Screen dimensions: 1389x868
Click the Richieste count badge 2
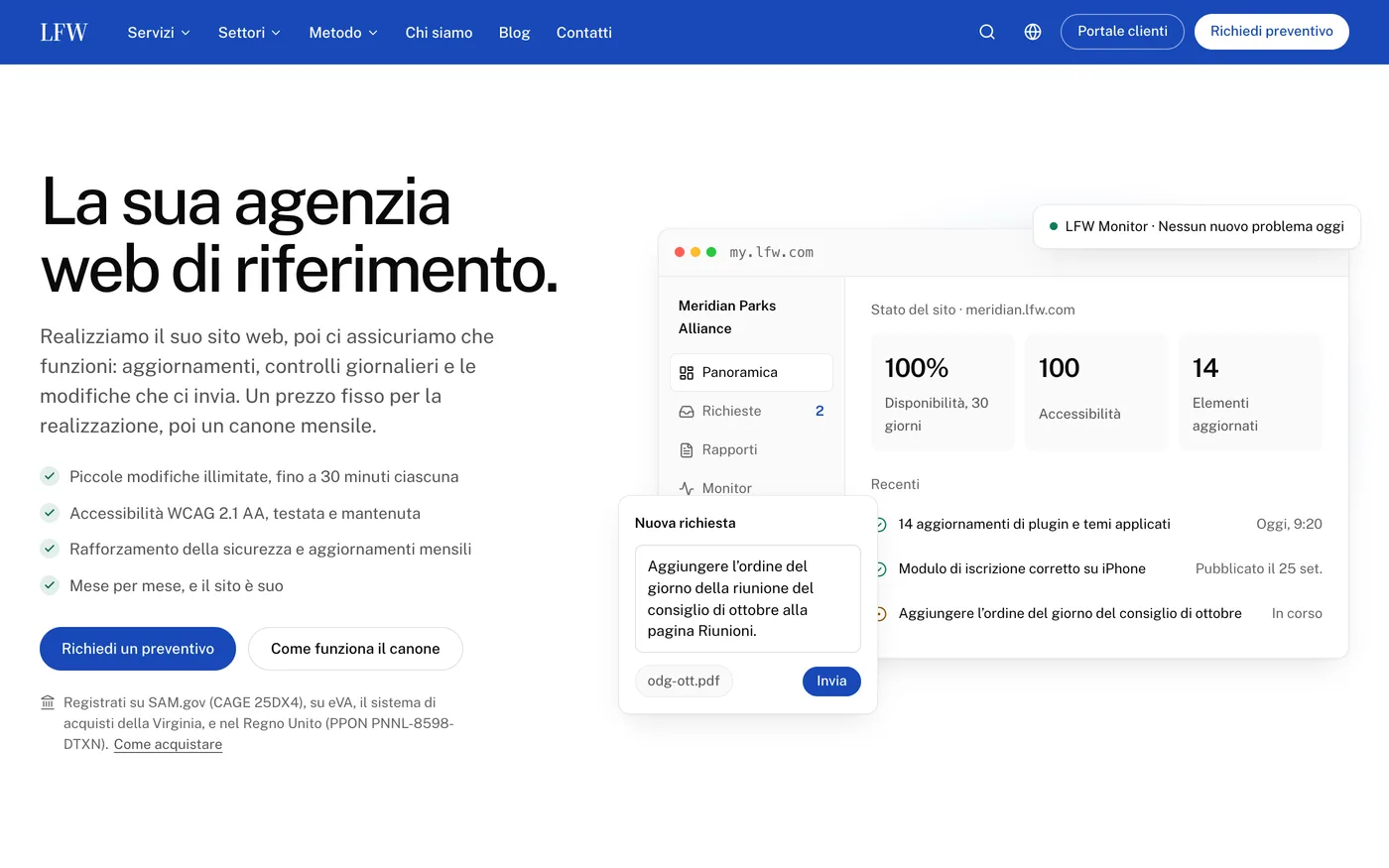click(x=820, y=412)
